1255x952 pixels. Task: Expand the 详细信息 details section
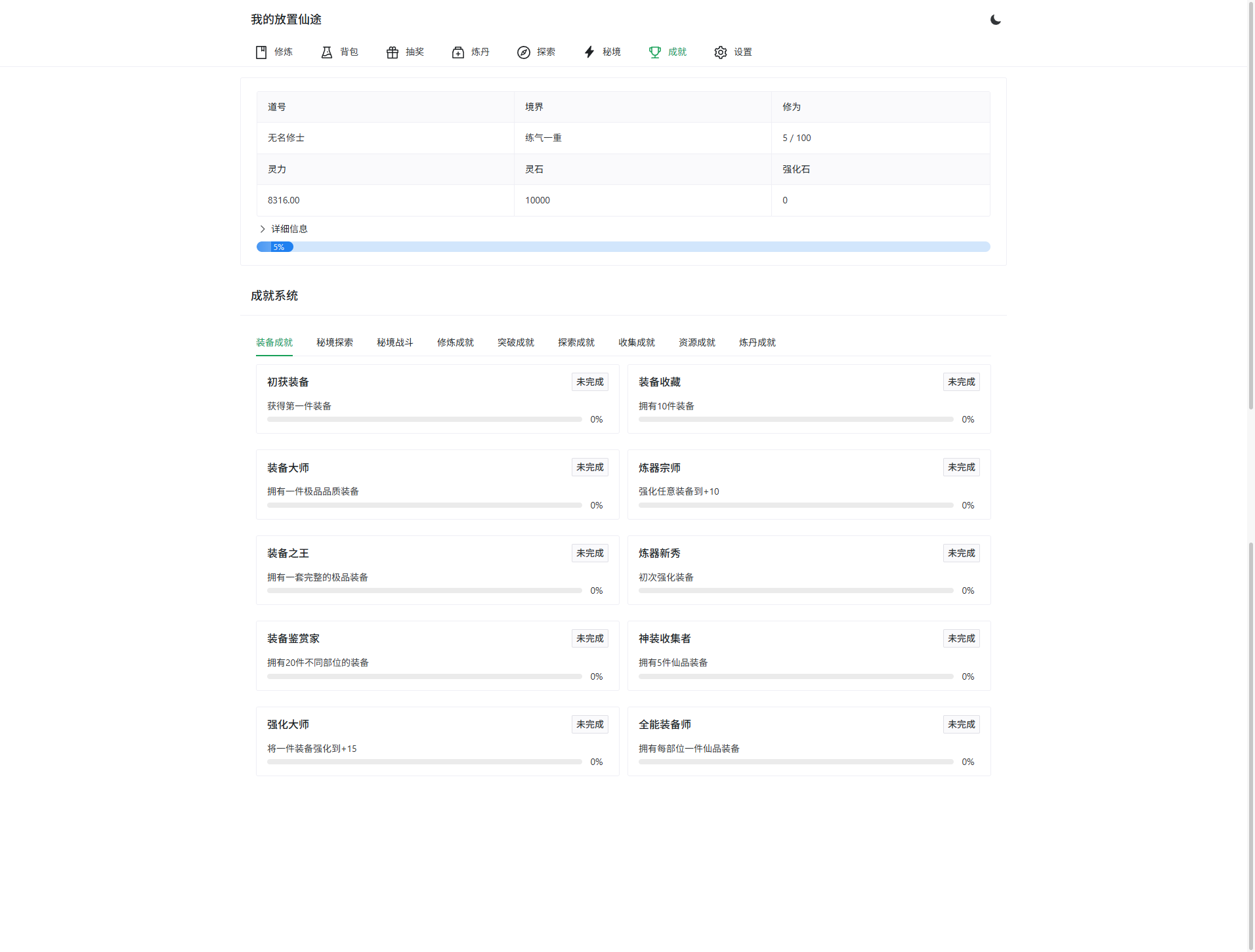(285, 228)
